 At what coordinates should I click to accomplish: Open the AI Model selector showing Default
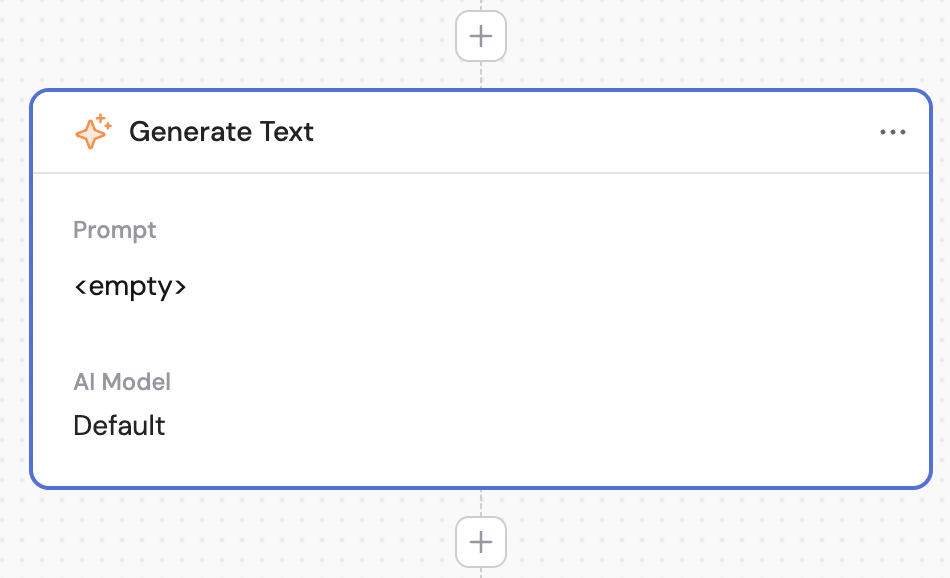tap(119, 425)
